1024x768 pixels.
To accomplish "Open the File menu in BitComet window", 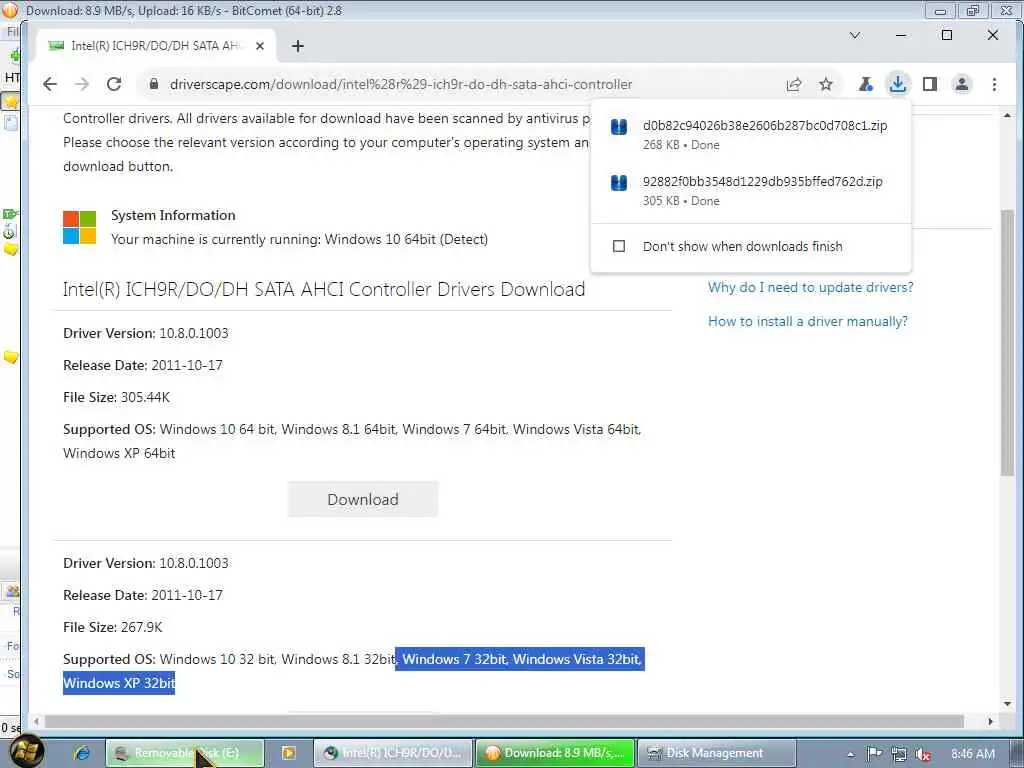I will click(12, 31).
